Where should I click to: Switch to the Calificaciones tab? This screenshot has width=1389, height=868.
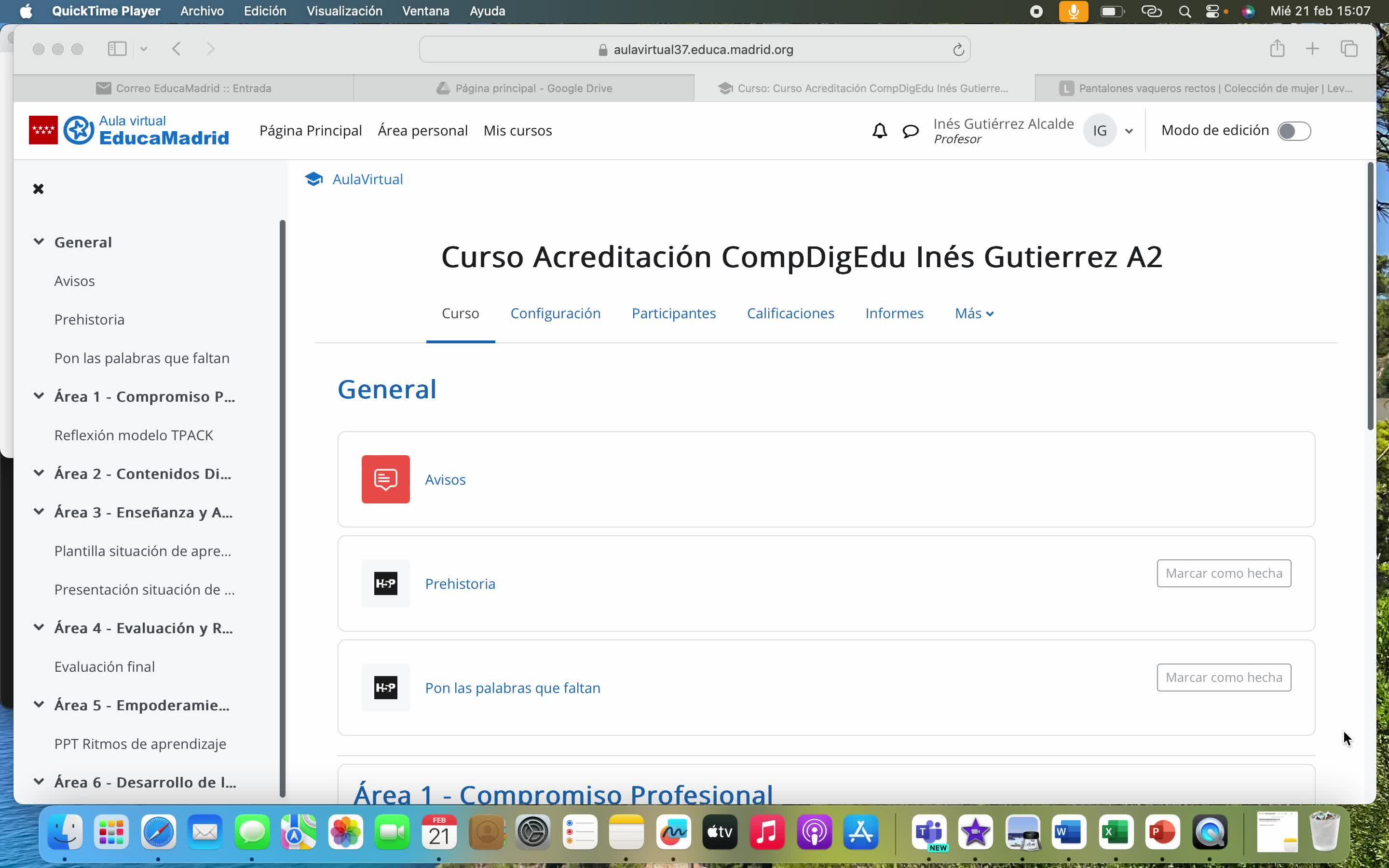coord(790,313)
